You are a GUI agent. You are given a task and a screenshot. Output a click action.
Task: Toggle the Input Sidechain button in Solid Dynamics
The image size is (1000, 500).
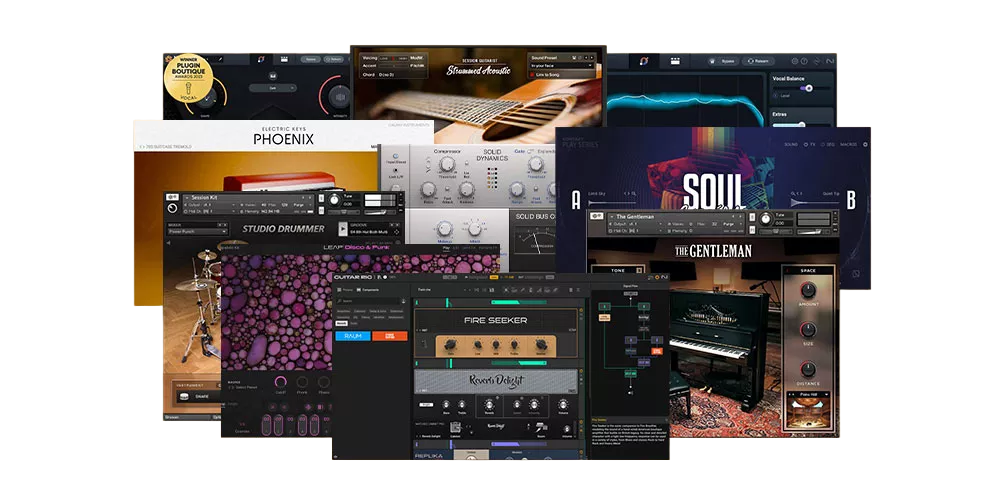tap(396, 156)
